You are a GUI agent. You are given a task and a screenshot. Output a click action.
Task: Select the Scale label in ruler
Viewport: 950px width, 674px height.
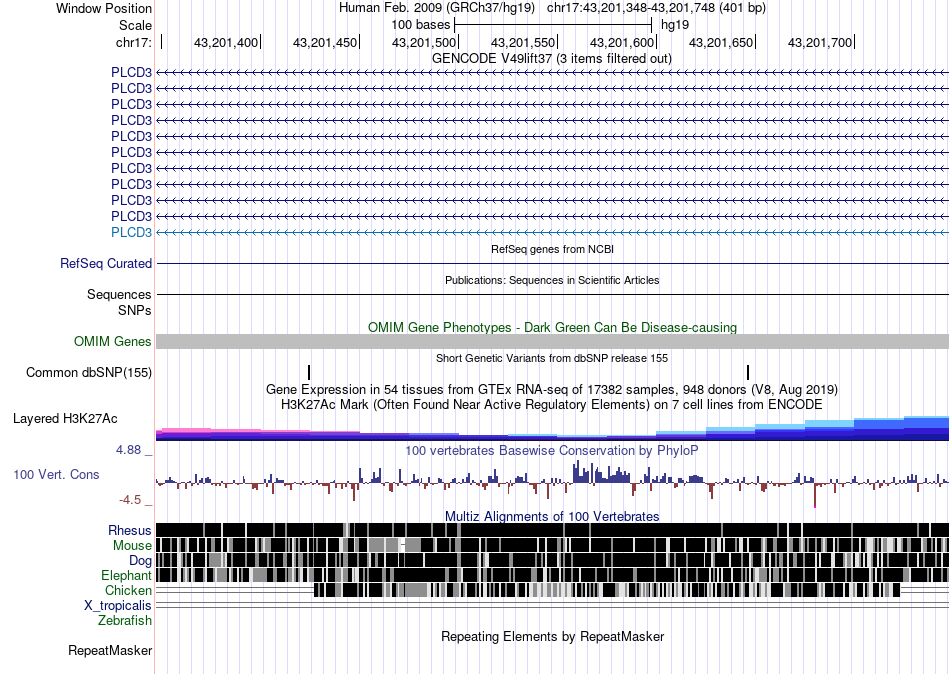point(135,25)
